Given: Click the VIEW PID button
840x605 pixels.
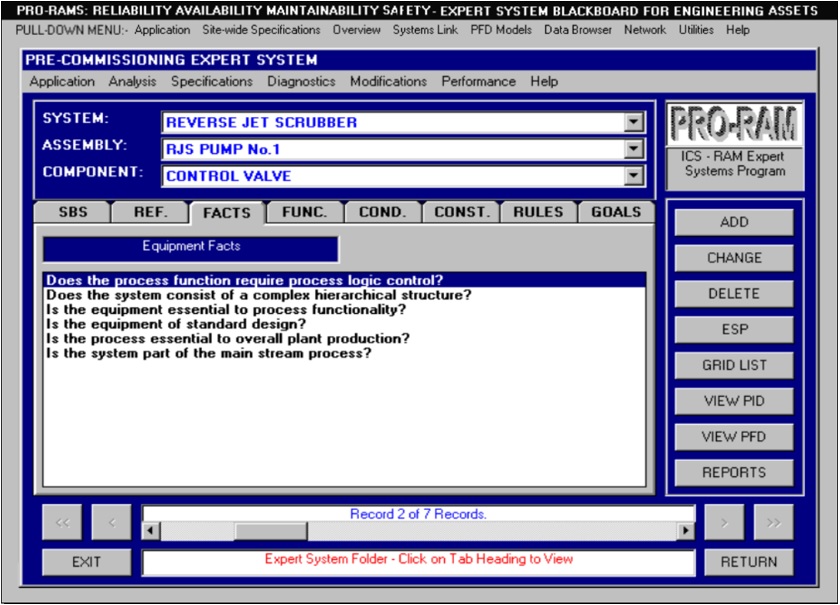Looking at the screenshot, I should pos(734,401).
